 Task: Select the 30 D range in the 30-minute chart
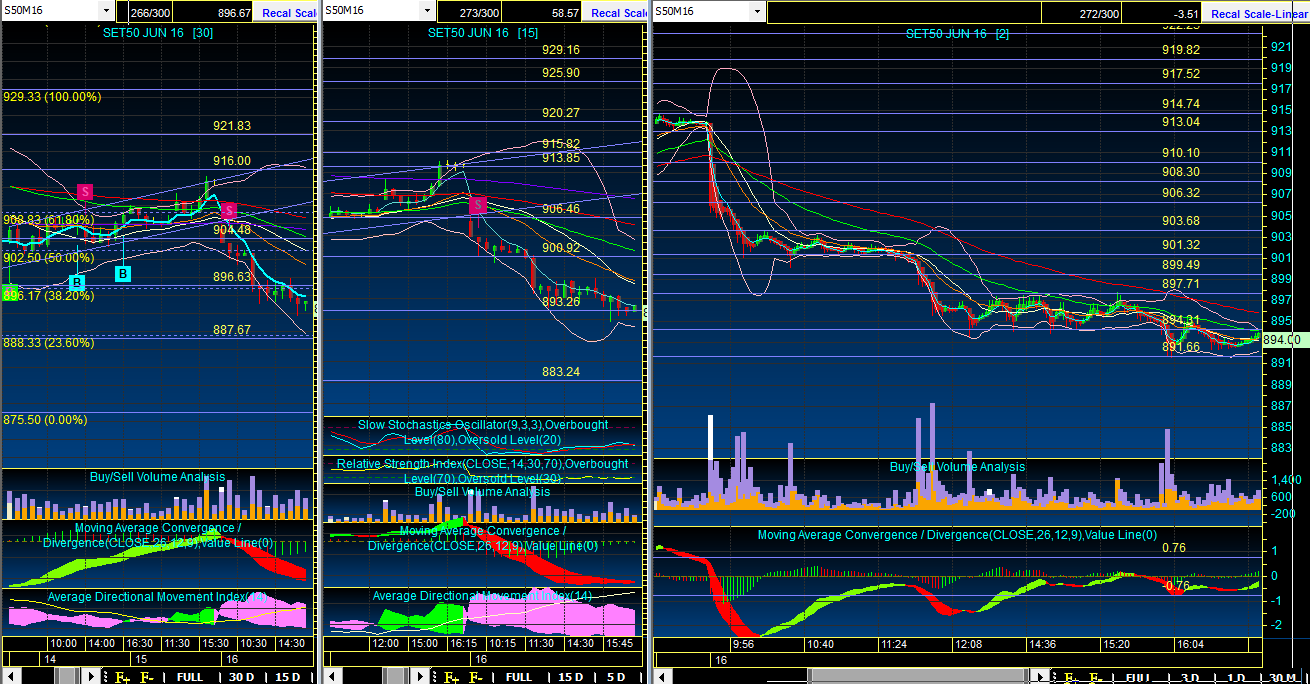tap(242, 677)
